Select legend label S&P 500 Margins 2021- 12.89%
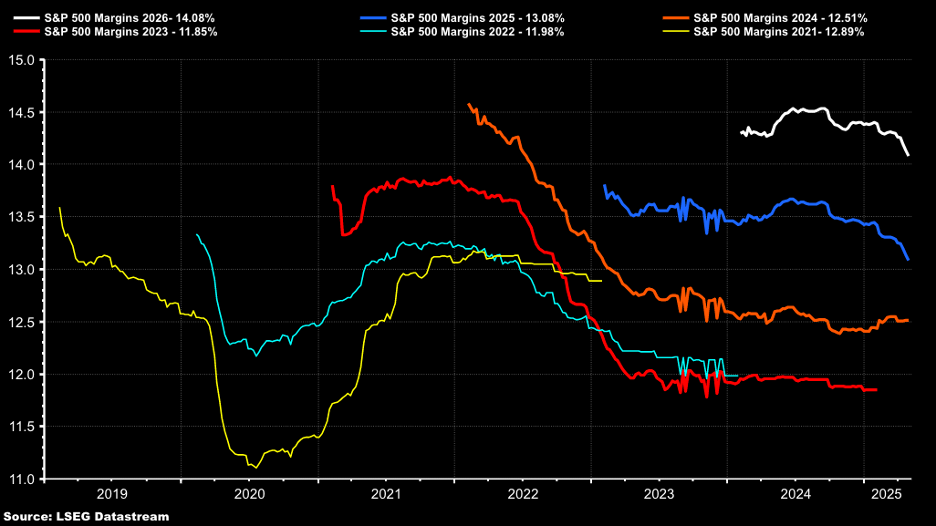Image resolution: width=936 pixels, height=526 pixels. 778,32
